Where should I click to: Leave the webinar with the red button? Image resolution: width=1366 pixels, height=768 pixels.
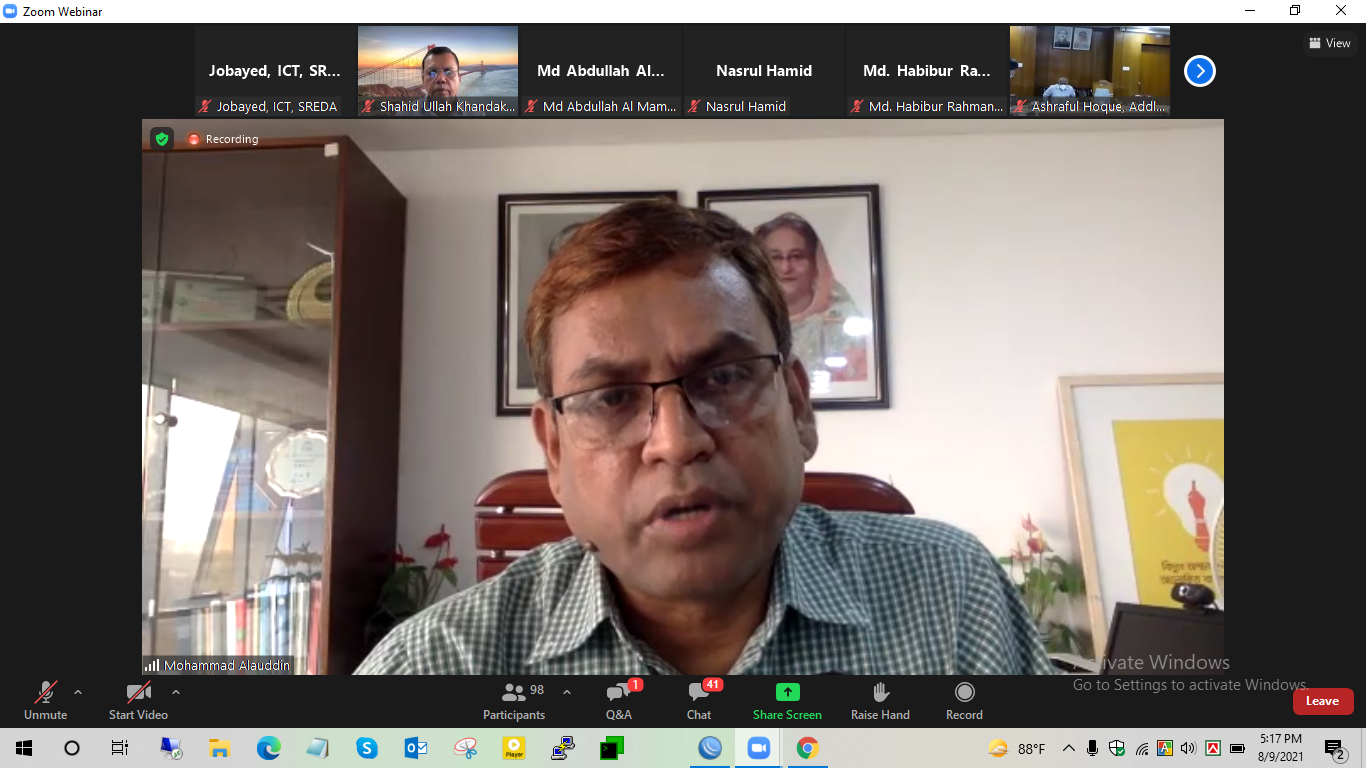(1322, 701)
